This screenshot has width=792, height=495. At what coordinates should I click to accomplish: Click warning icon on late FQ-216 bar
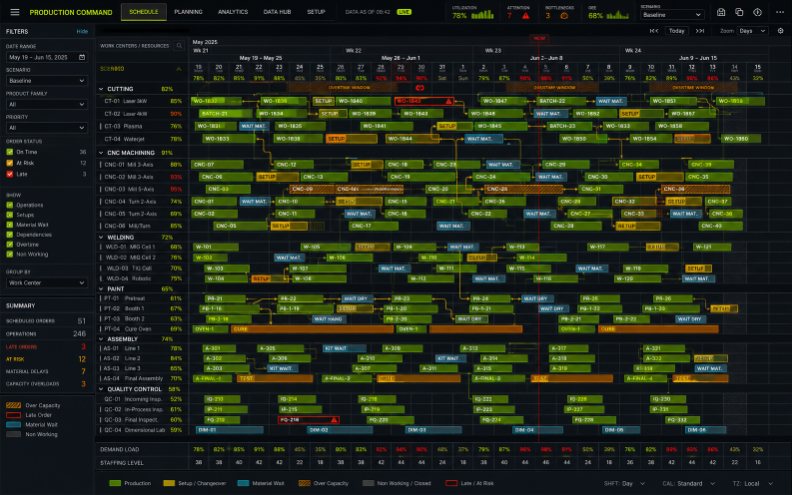[x=333, y=420]
